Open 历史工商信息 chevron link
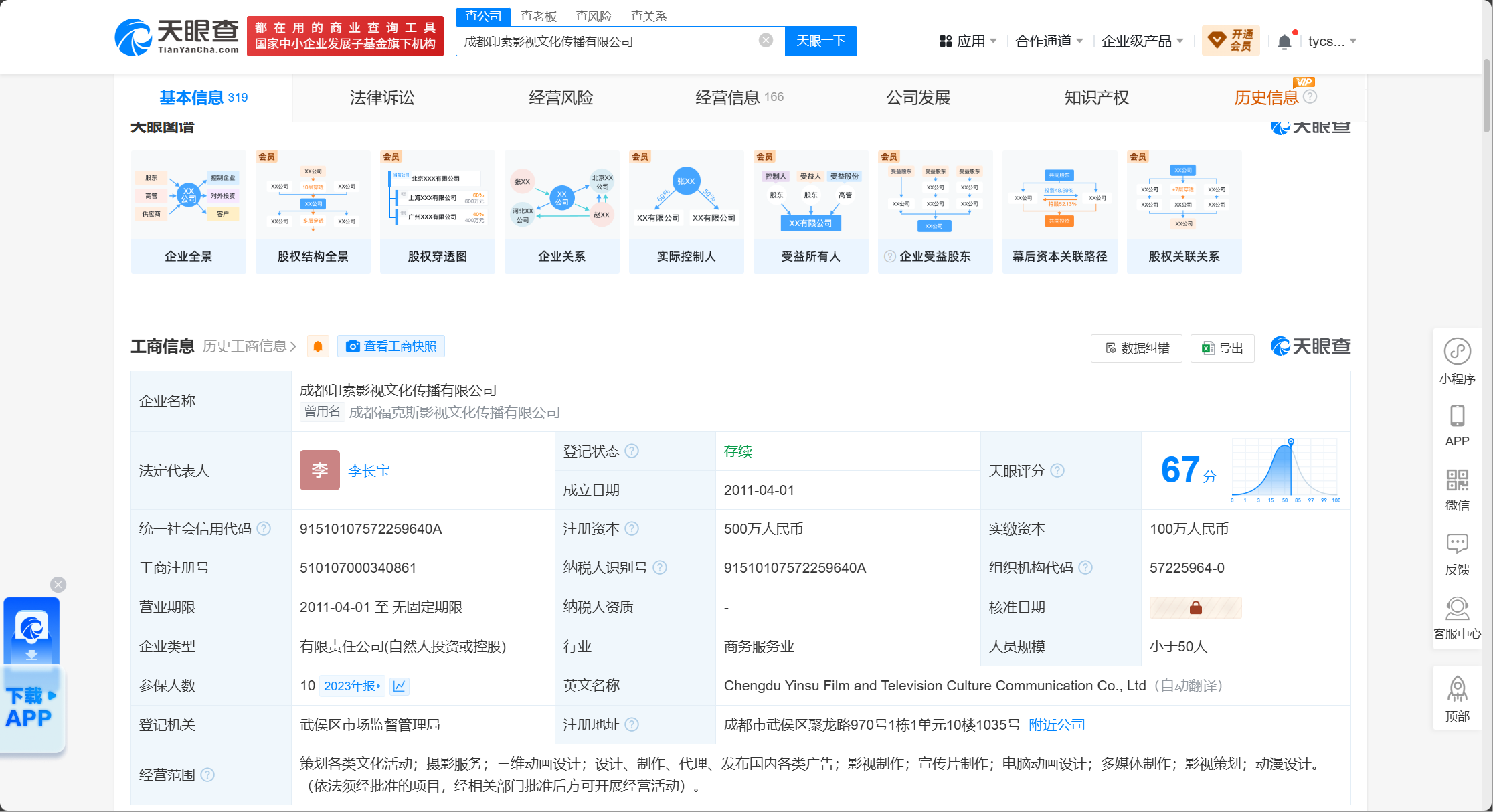1493x812 pixels. 250,346
